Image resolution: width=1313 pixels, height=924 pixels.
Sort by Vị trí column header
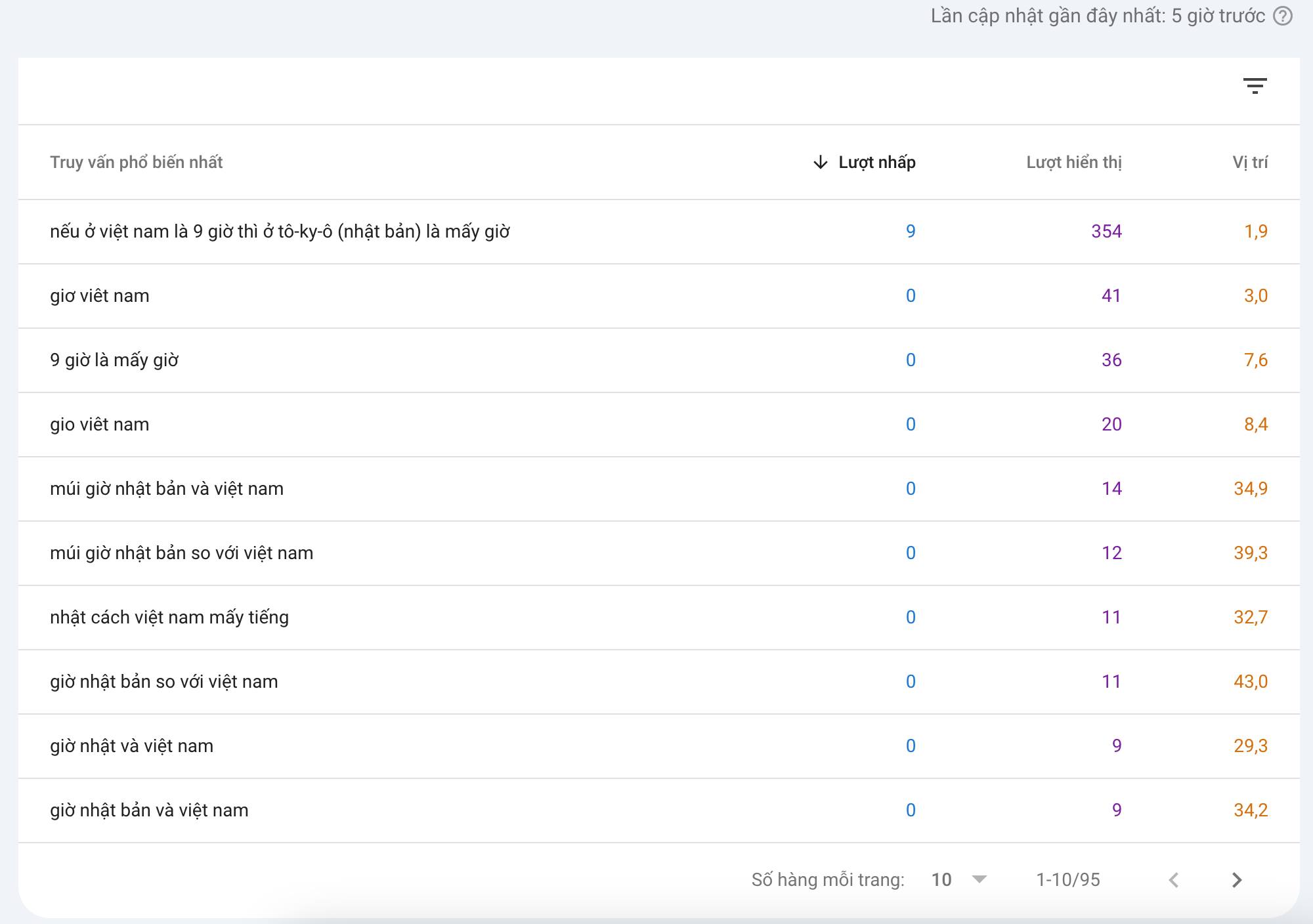click(x=1249, y=162)
